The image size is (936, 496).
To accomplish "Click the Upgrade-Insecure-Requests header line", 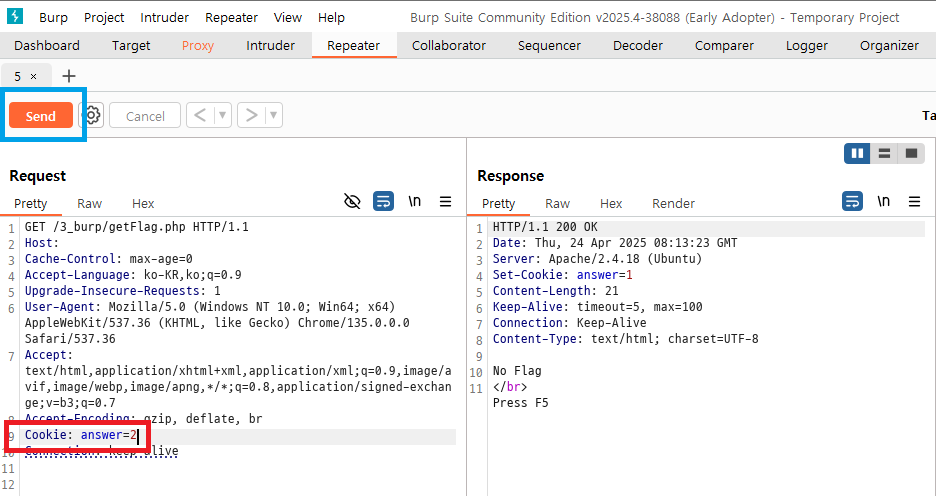I will tap(122, 291).
